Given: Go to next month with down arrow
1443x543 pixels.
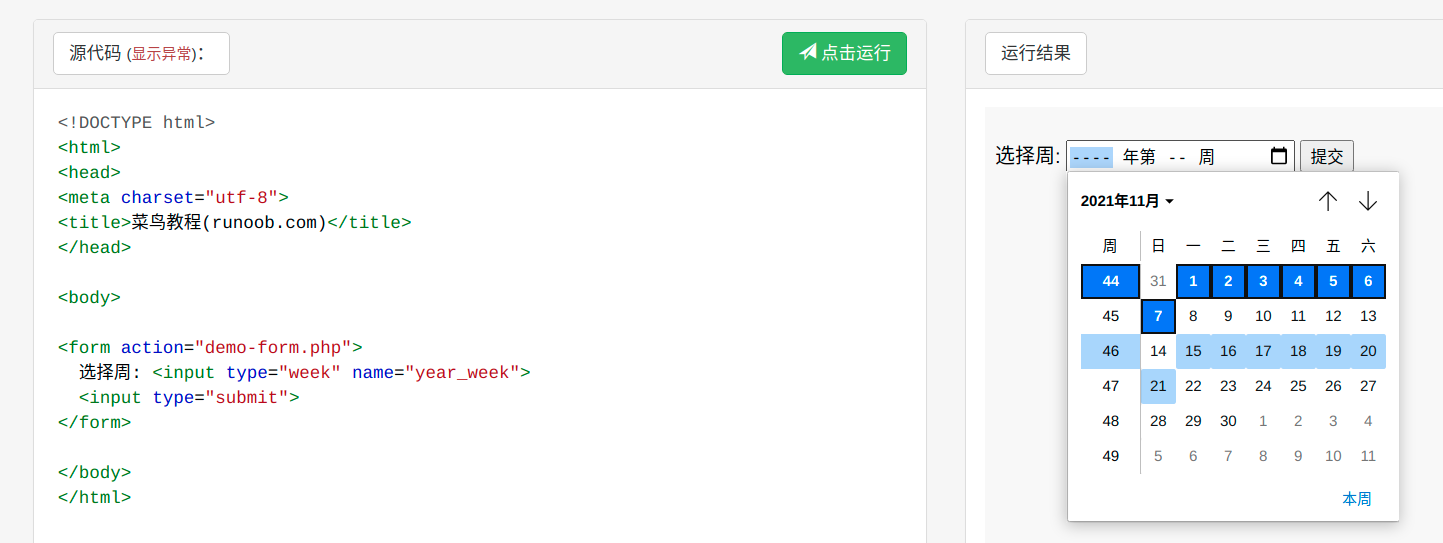Looking at the screenshot, I should [1368, 201].
